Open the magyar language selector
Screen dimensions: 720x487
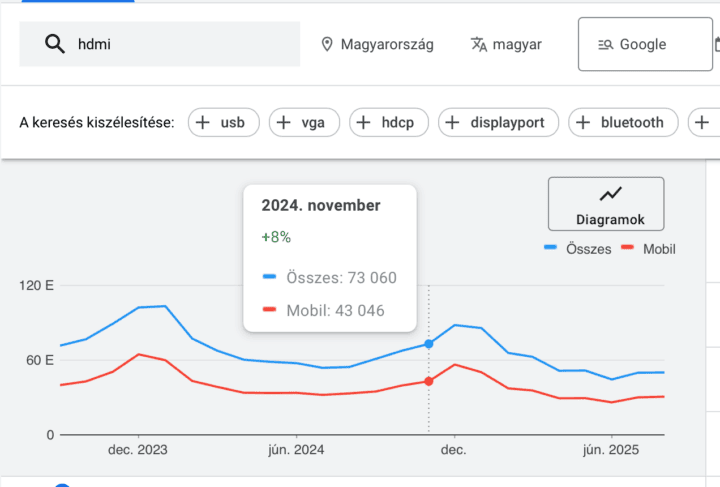click(507, 44)
